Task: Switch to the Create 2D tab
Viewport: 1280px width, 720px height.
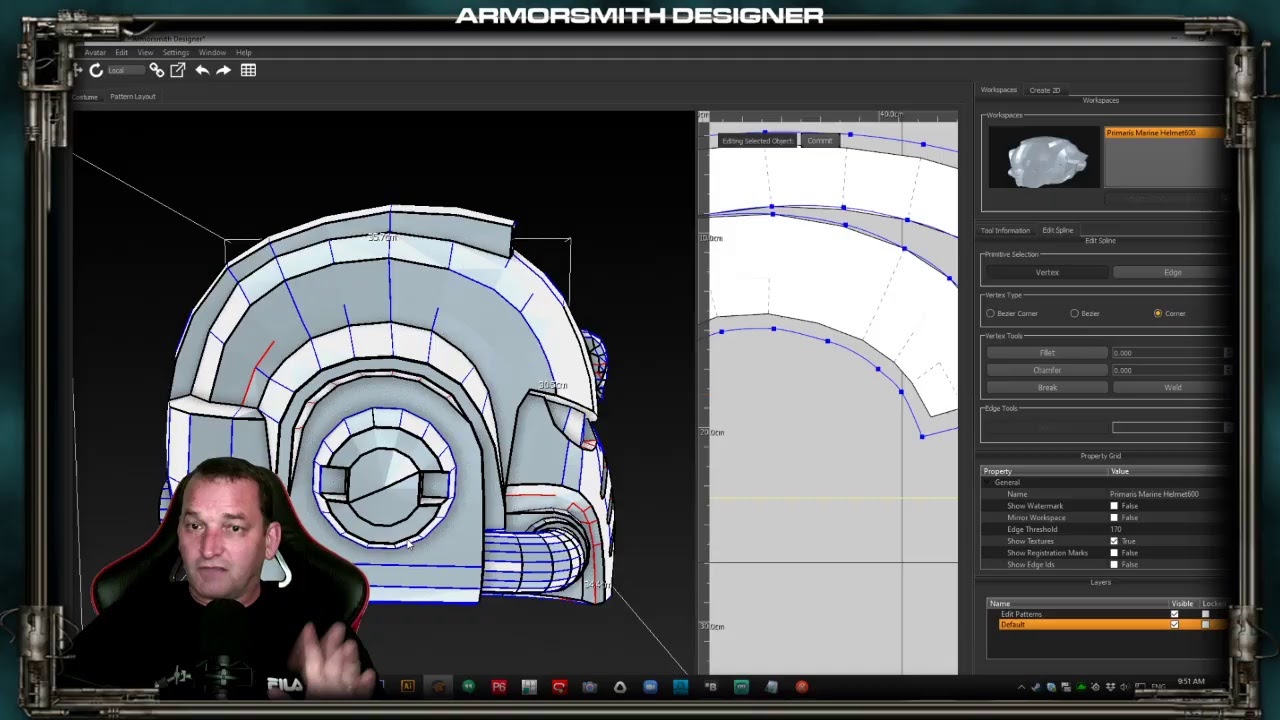Action: (x=1045, y=90)
